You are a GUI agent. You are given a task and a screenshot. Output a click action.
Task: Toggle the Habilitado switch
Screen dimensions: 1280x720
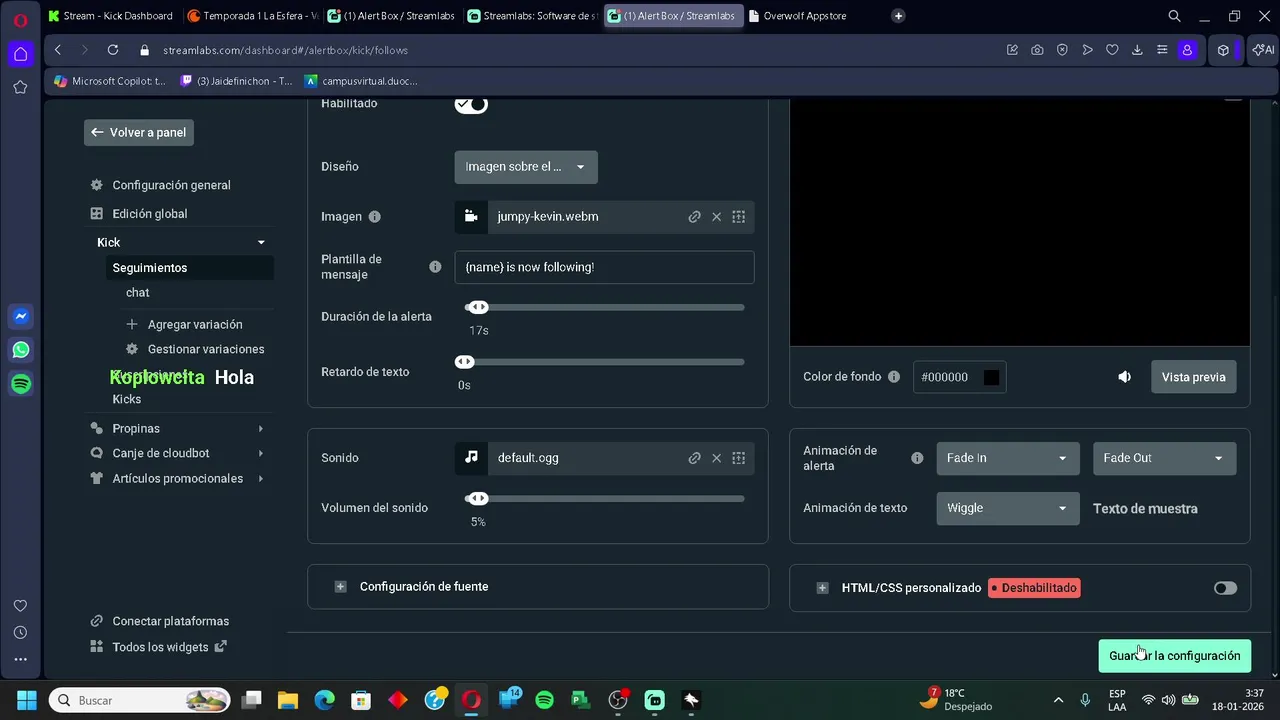pyautogui.click(x=471, y=104)
